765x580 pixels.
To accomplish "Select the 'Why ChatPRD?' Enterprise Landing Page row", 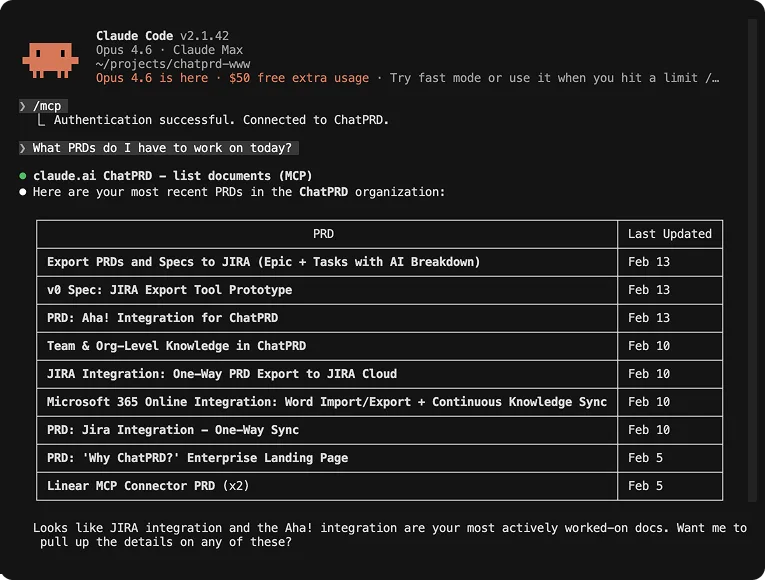I will click(x=197, y=458).
